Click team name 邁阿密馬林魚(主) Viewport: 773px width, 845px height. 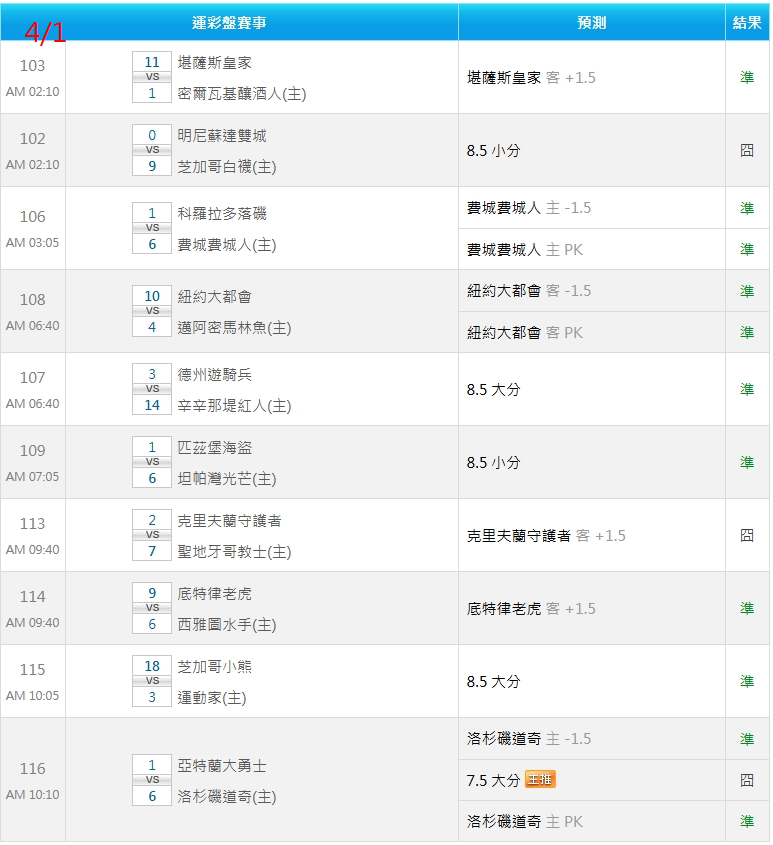click(234, 328)
